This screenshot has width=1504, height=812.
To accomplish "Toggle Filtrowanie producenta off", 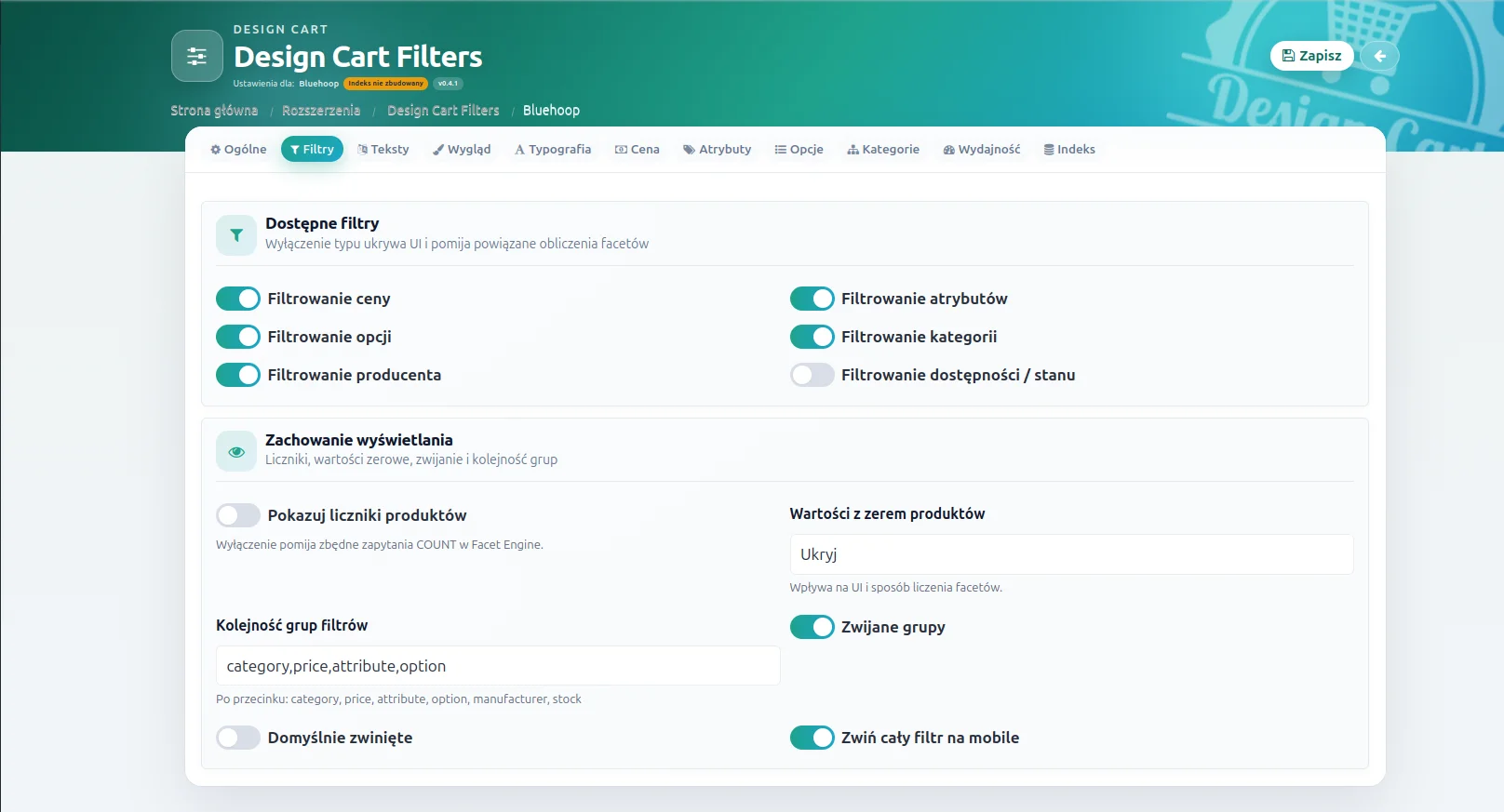I will click(238, 375).
